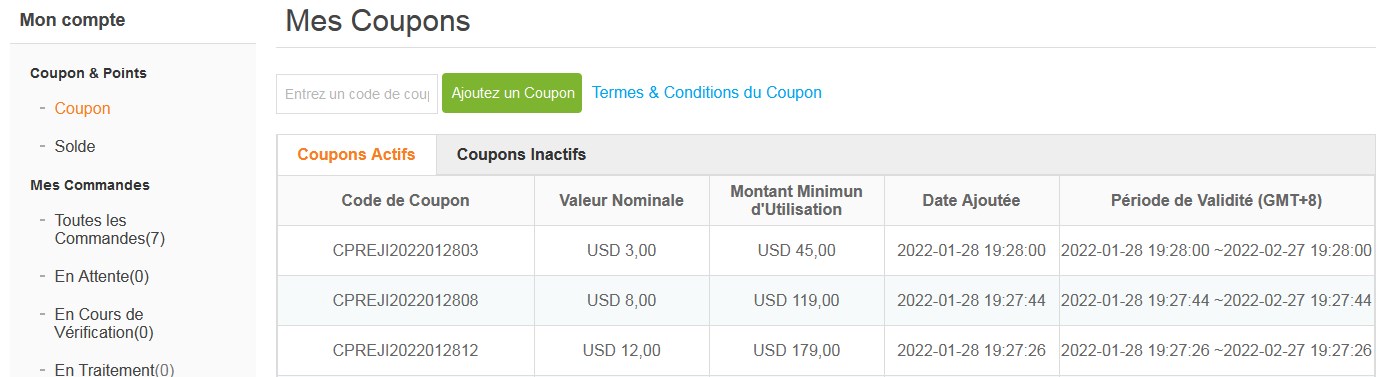Switch to Coupons Inactifs tab
This screenshot has width=1378, height=377.
tap(521, 155)
